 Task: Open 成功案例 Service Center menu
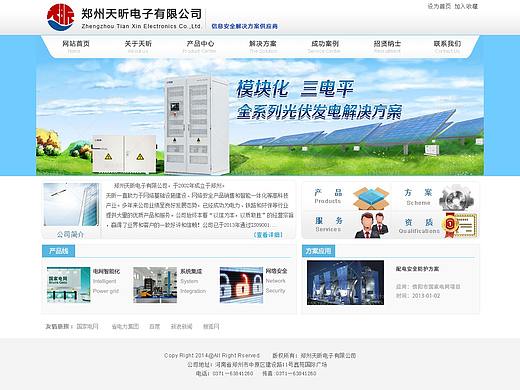325,47
